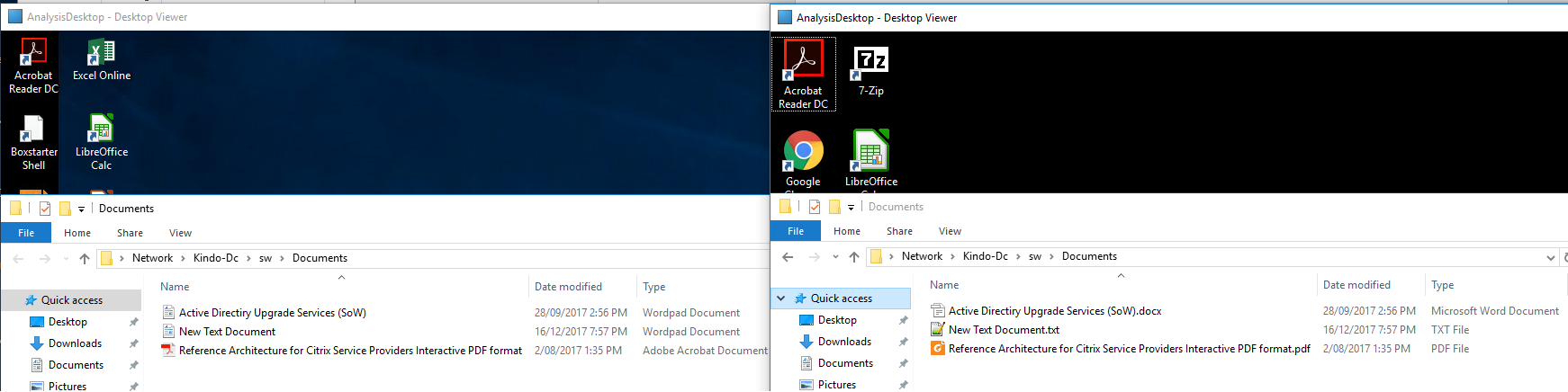Select Reference Architecture ... PDF format.pdf in right window
The width and height of the screenshot is (1568, 392).
1130,349
